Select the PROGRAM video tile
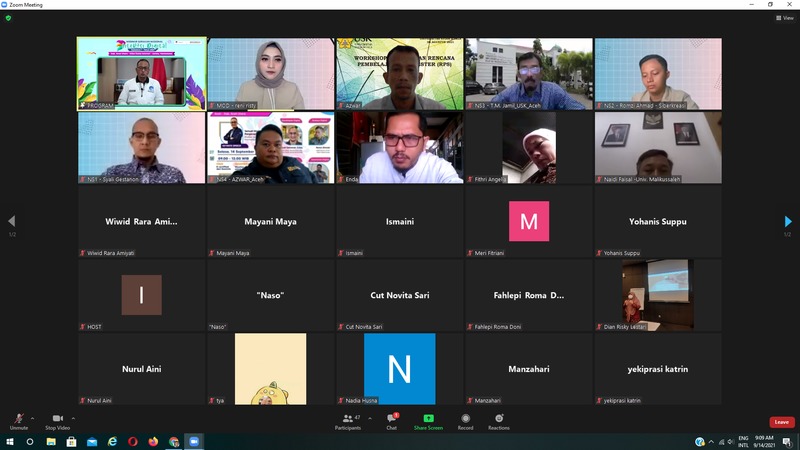800x450 pixels. point(142,74)
